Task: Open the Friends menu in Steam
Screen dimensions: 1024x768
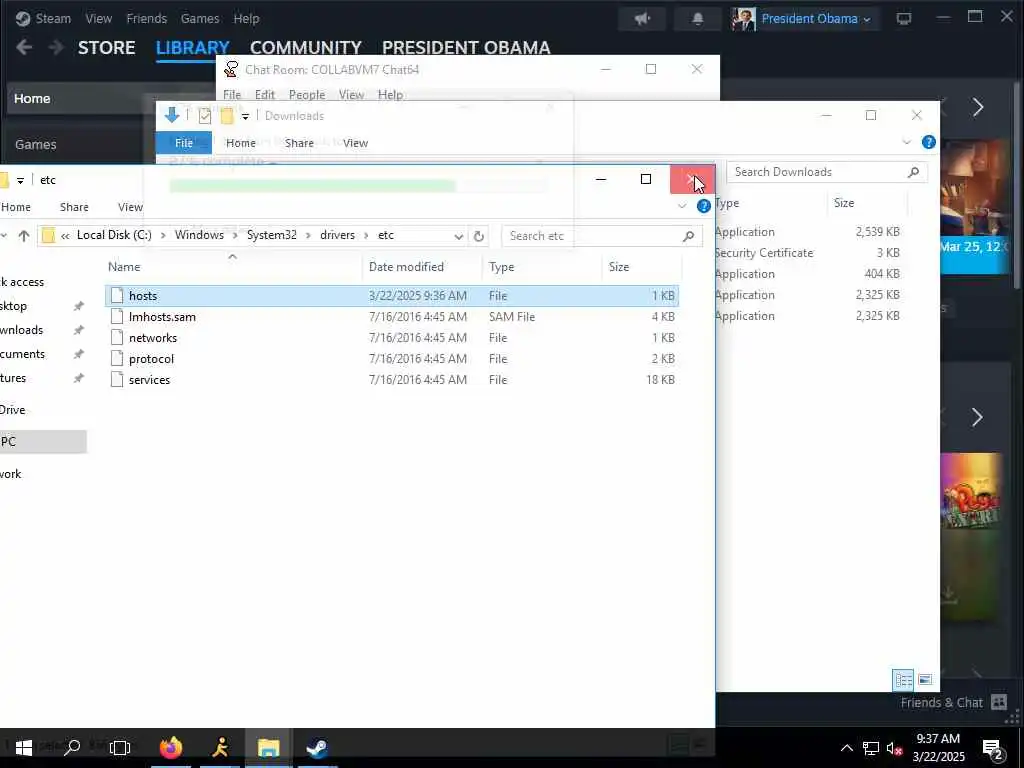Action: tap(146, 18)
